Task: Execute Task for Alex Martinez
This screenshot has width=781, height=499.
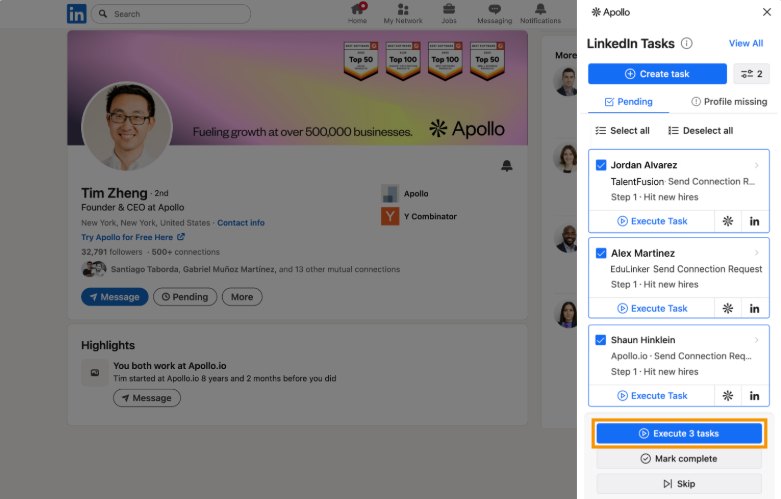Action: click(651, 308)
